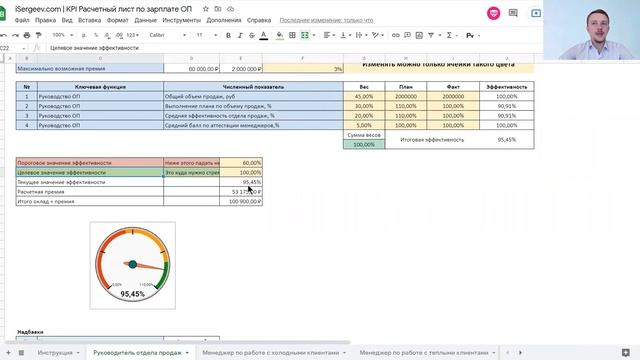640x360 pixels.
Task: Open the Правка menu
Action: [x=45, y=20]
